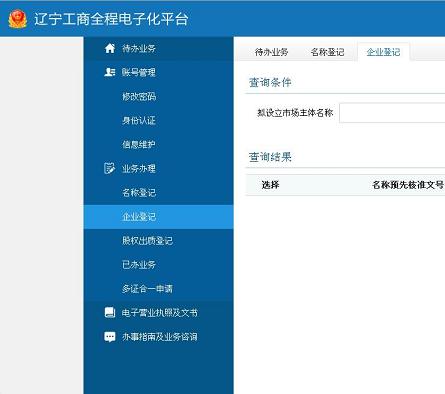The height and width of the screenshot is (394, 445).
Task: Open 办事指南及业务咨询 in sidebar
Action: click(x=159, y=337)
